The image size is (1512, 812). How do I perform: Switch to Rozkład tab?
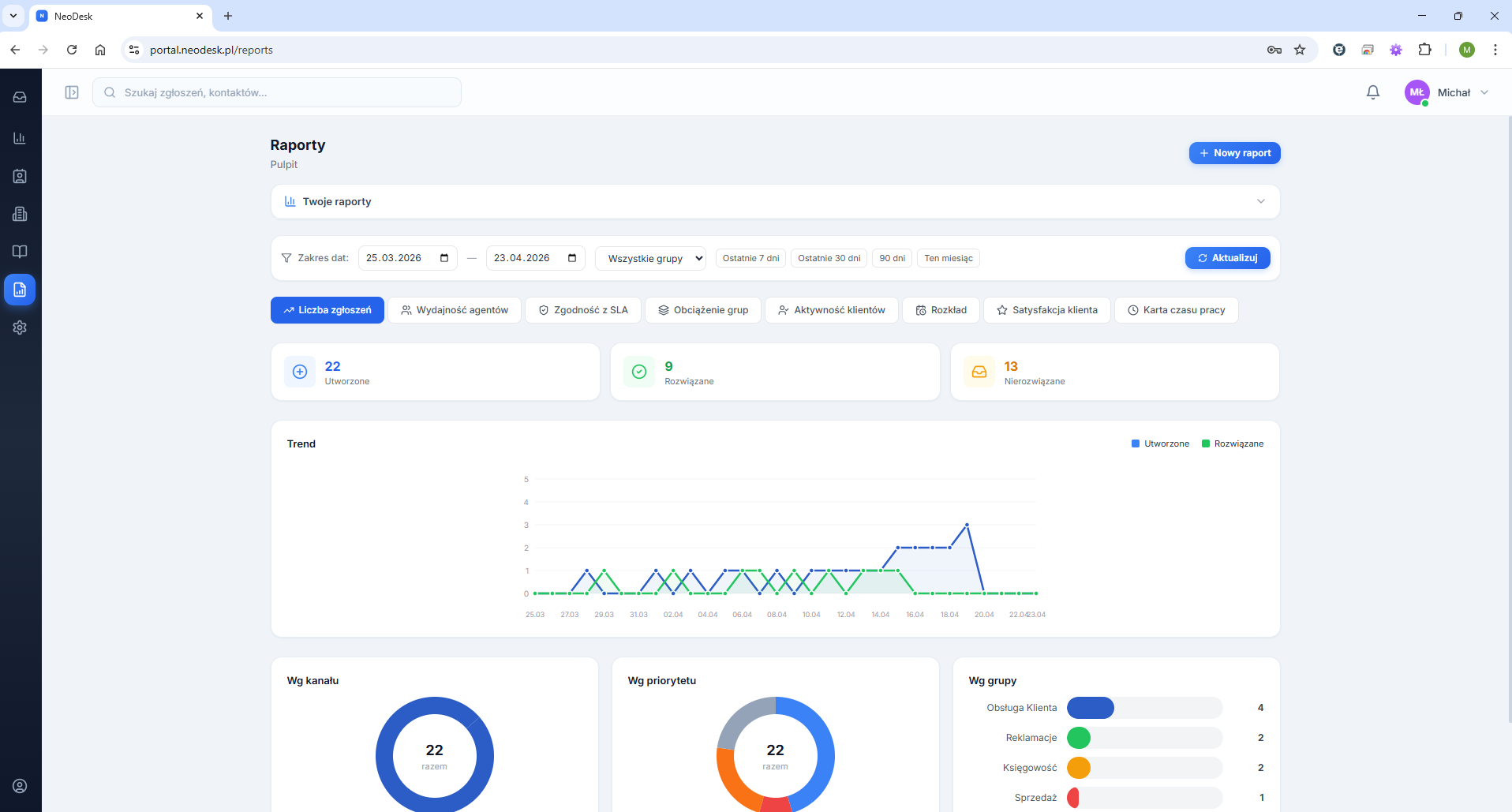click(x=941, y=310)
